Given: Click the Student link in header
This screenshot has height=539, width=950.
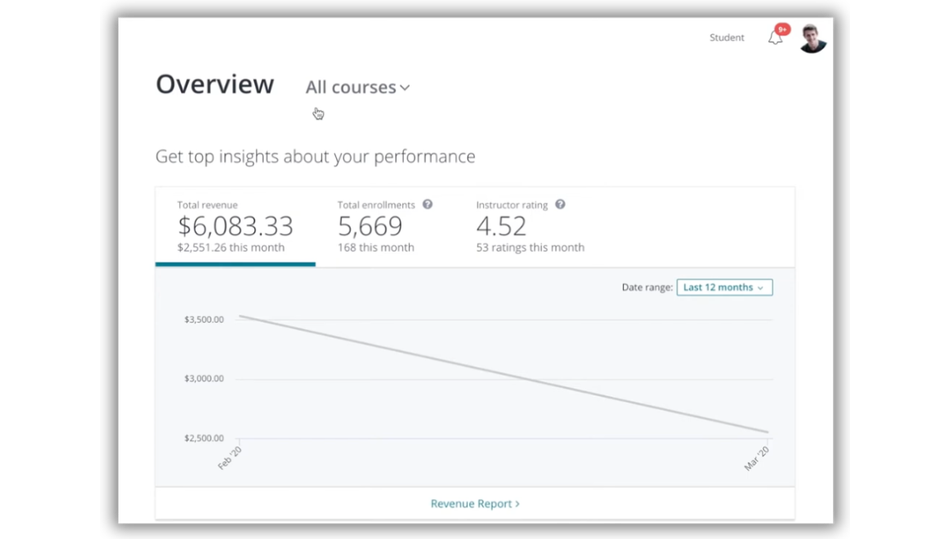Looking at the screenshot, I should 727,38.
